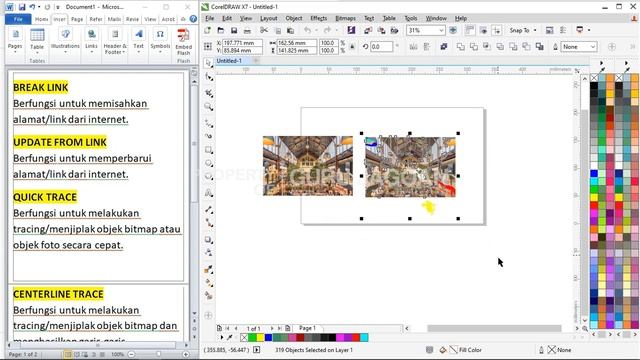
Task: Click the Print icon in CorelDRAW toolbar
Action: pyautogui.click(x=247, y=31)
